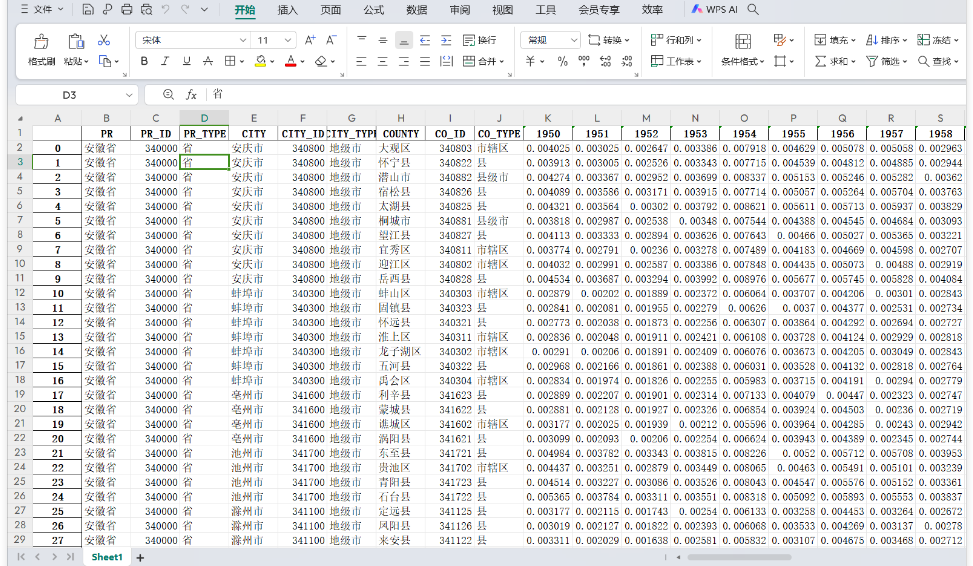Open the 数据 (Data) ribbon tab
This screenshot has width=973, height=566.
point(416,10)
